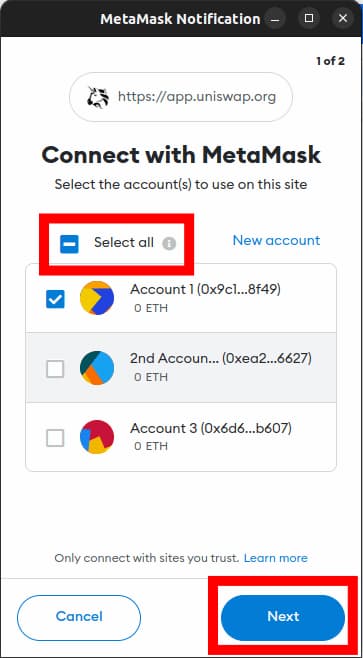This screenshot has width=363, height=658.
Task: Click the Cancel button
Action: coord(79,617)
